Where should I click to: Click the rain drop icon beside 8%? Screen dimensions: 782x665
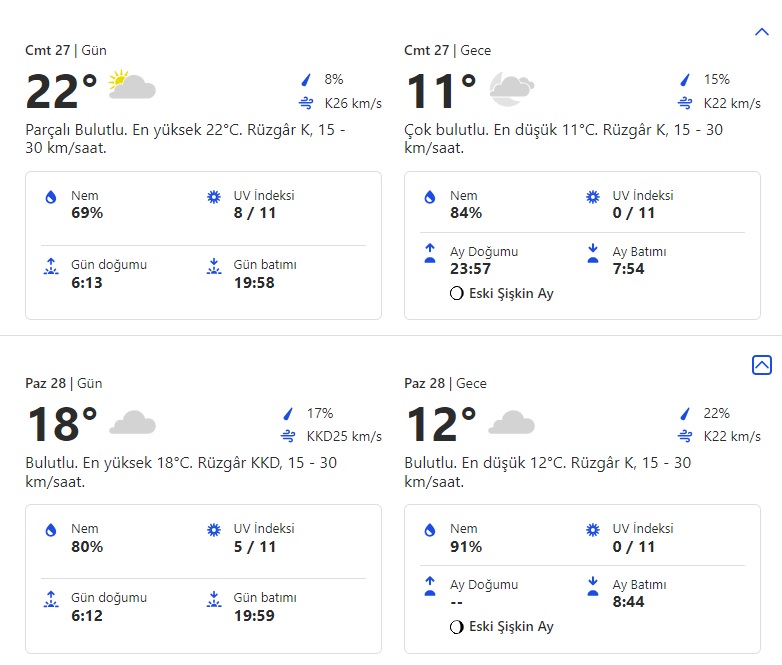[x=307, y=80]
